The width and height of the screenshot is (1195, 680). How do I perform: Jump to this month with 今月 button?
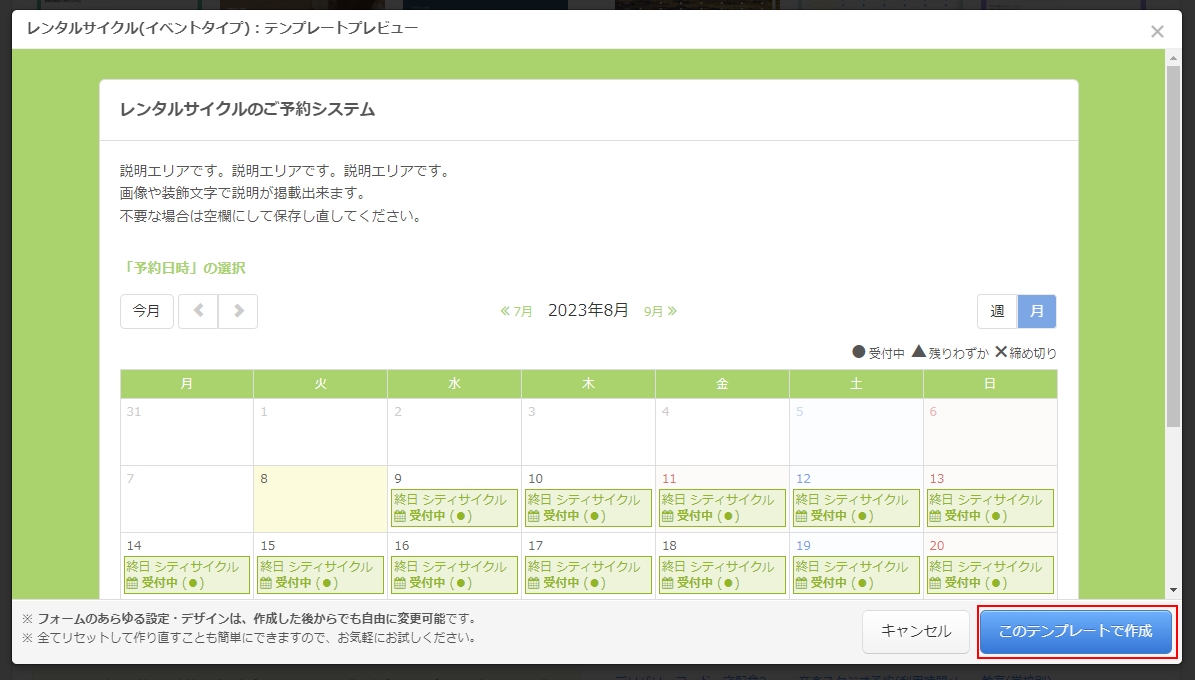click(147, 311)
